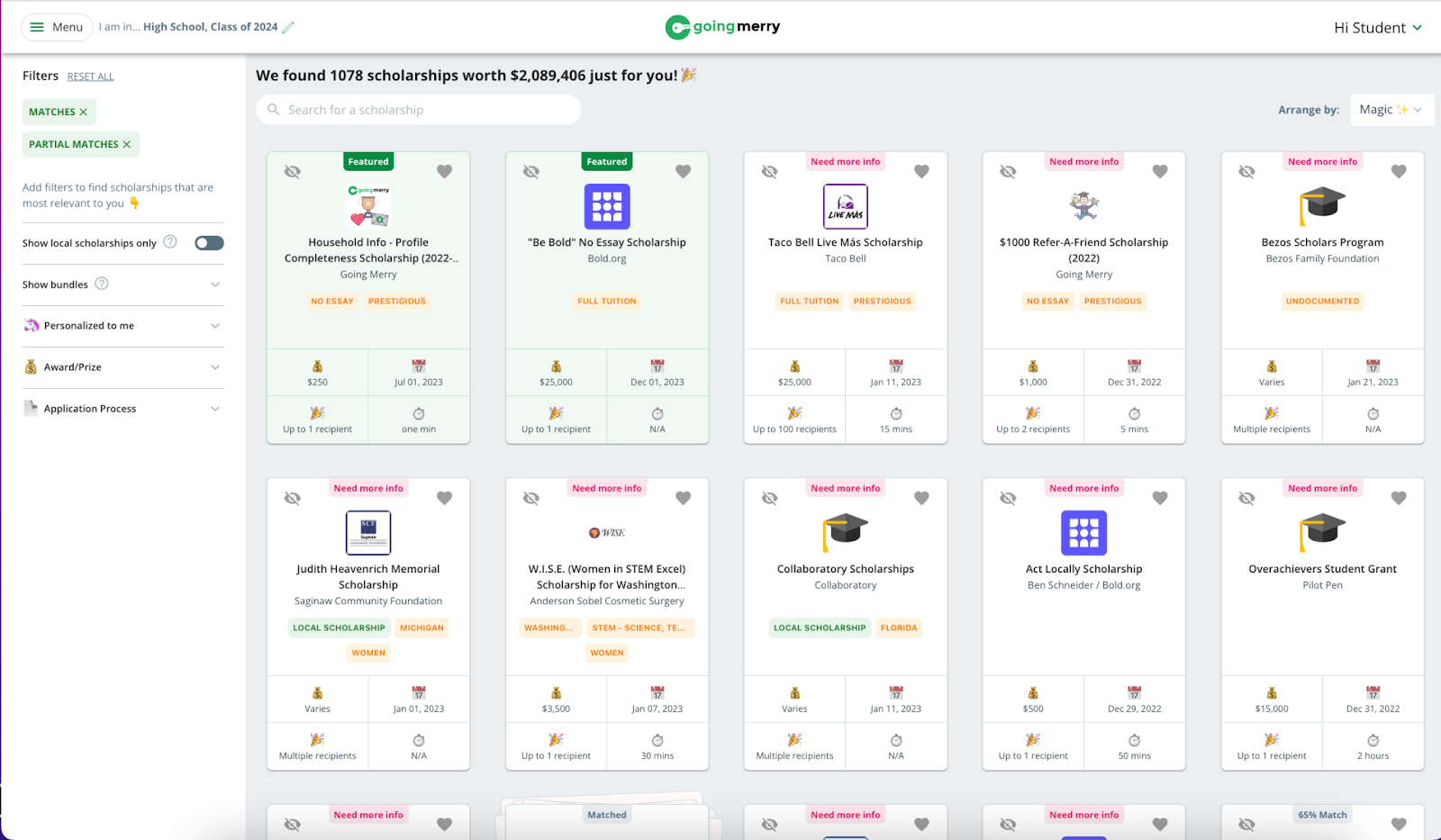This screenshot has height=840, width=1441.
Task: Edit class year with pencil icon
Action: click(288, 27)
